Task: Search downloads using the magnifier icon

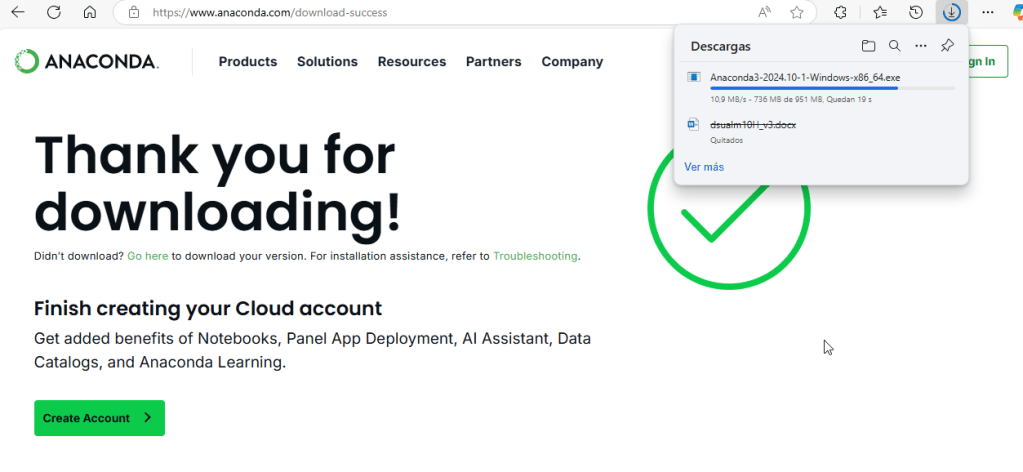Action: (894, 46)
